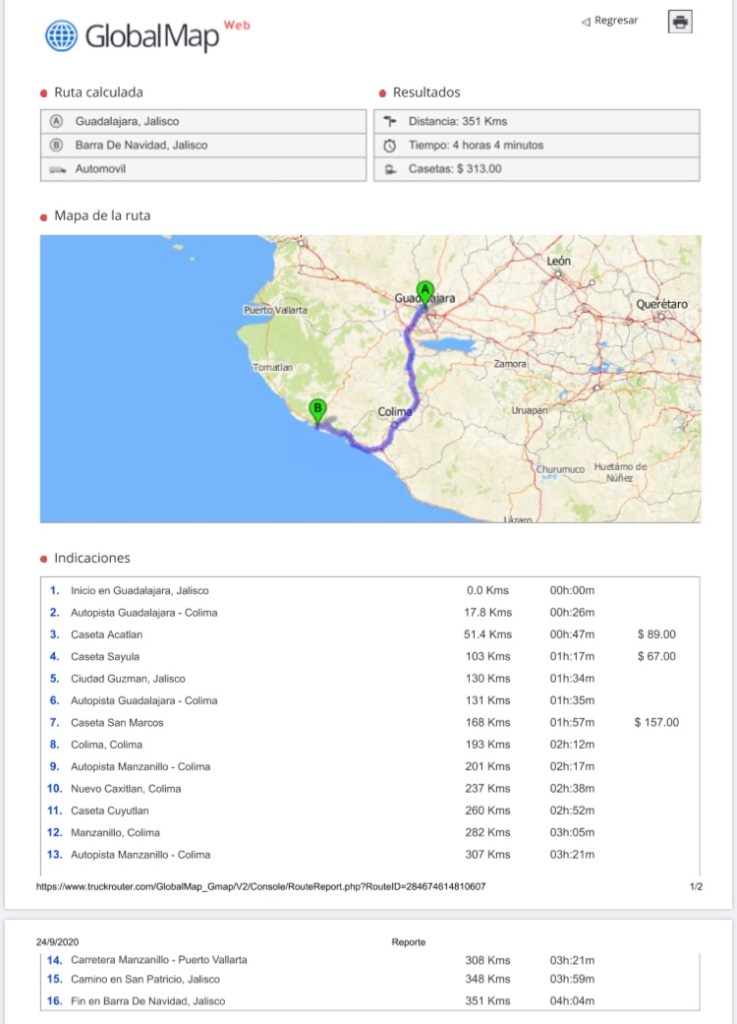Select step 16 Fin en Barra De Navidad
The height and width of the screenshot is (1024, 737).
[147, 1001]
